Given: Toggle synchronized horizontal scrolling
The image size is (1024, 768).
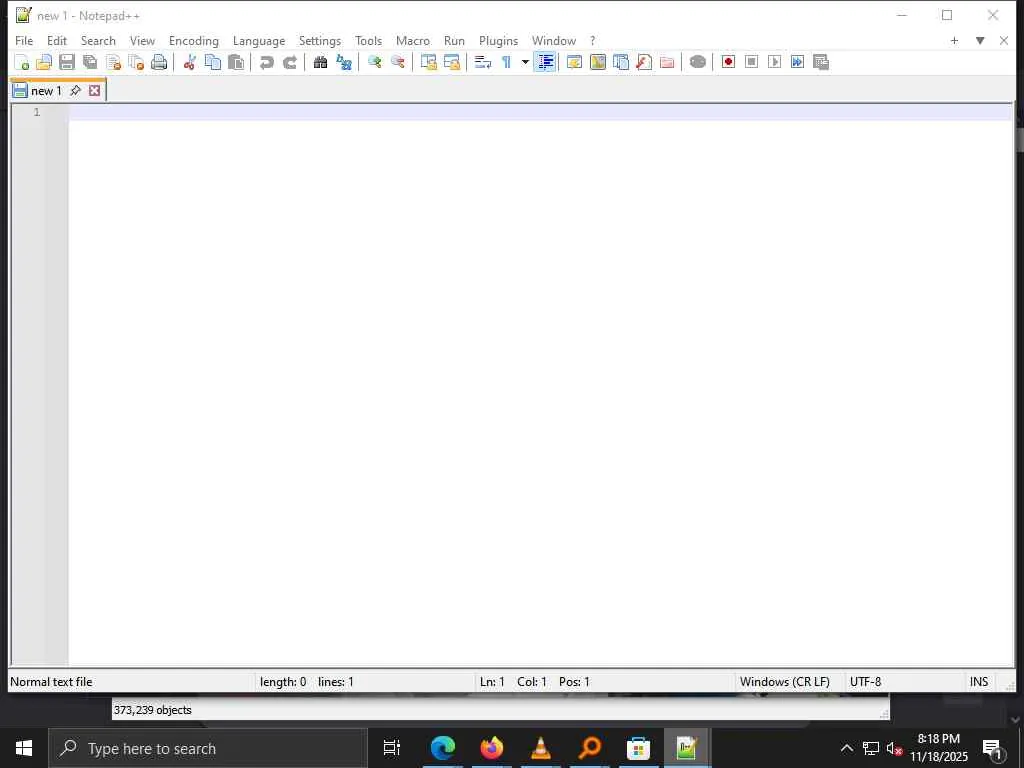Looking at the screenshot, I should click(452, 62).
